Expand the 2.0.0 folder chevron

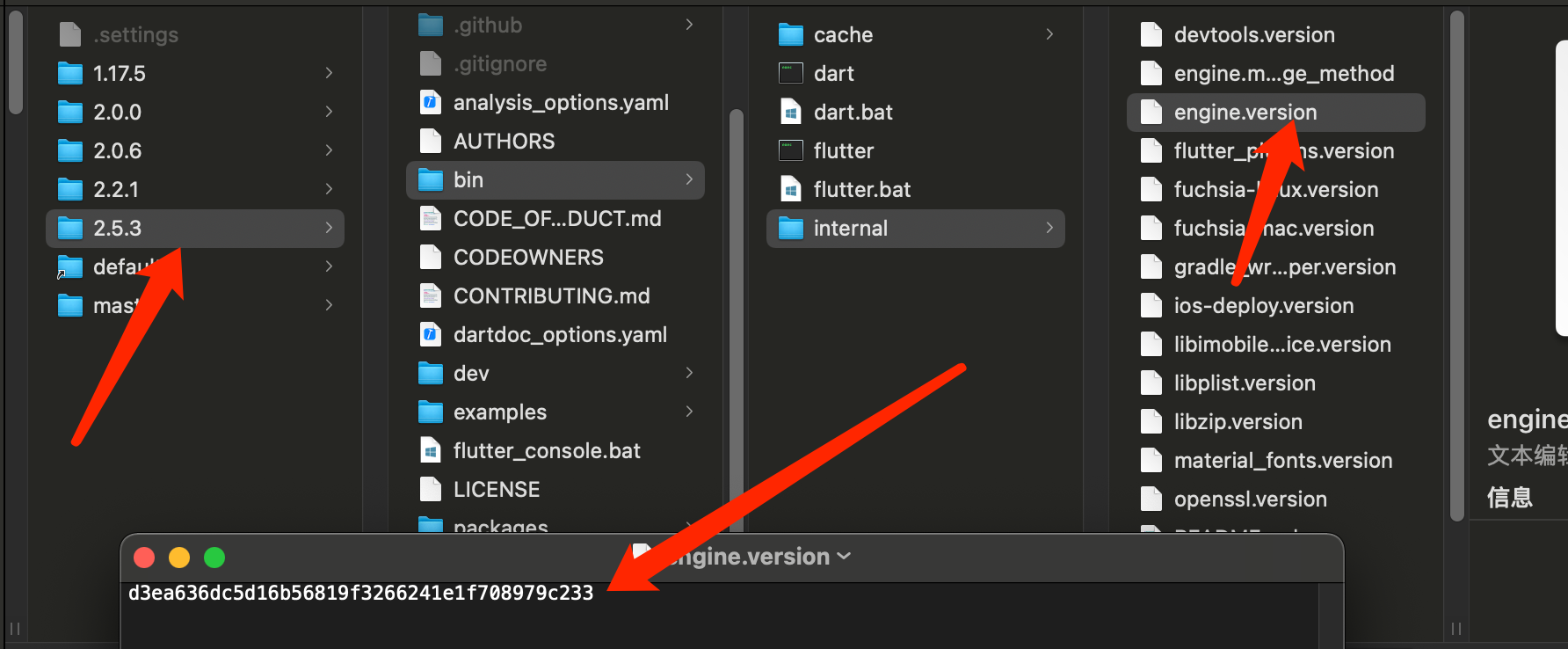tap(329, 112)
